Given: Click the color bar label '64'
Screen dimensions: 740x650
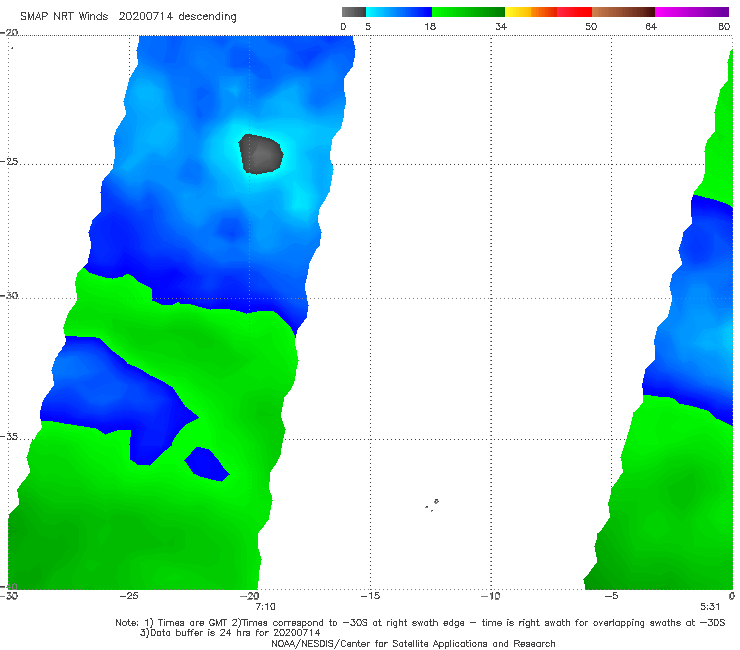Looking at the screenshot, I should coord(651,26).
